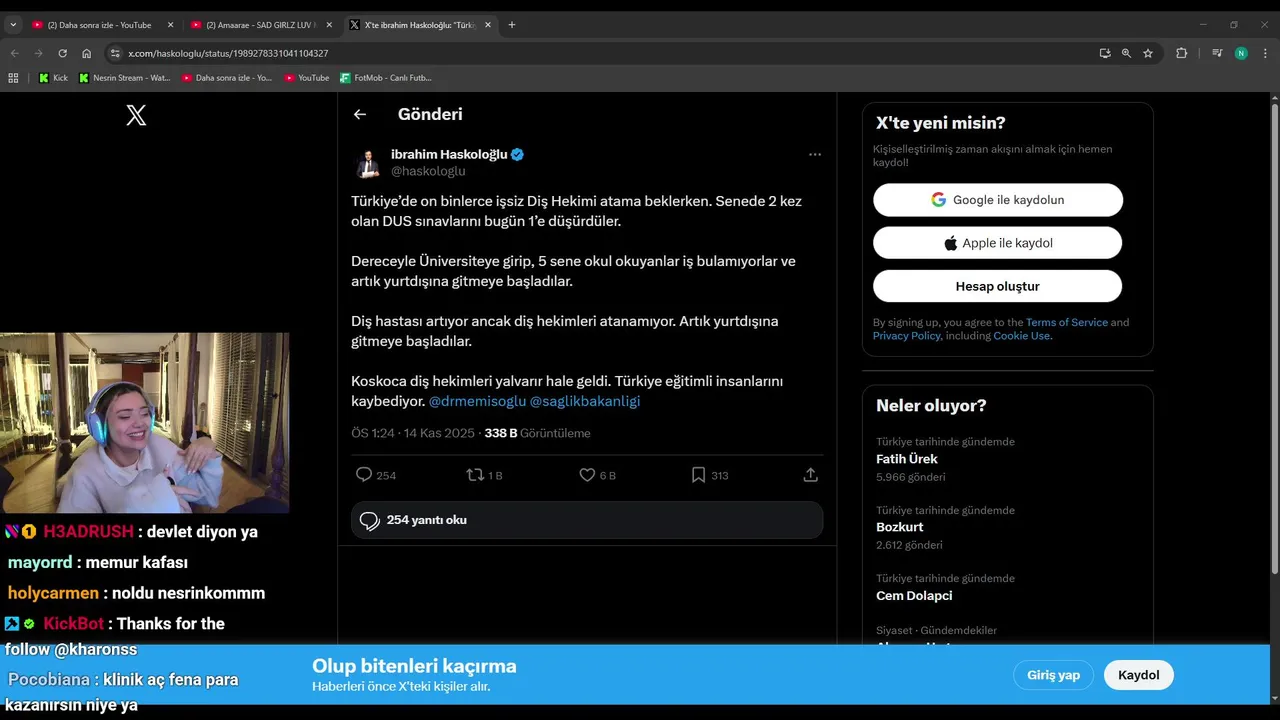Open the Chrome profile avatar N
This screenshot has height=720, width=1280.
[x=1241, y=53]
